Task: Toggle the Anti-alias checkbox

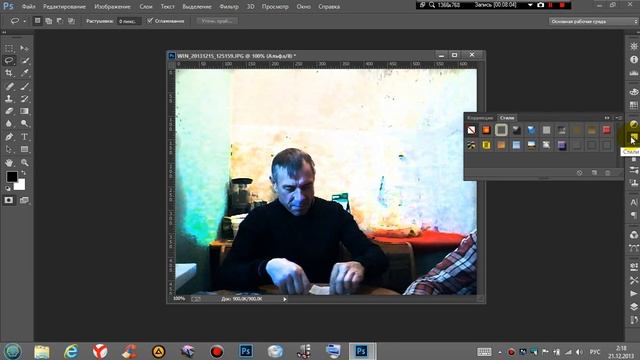Action: pyautogui.click(x=150, y=21)
